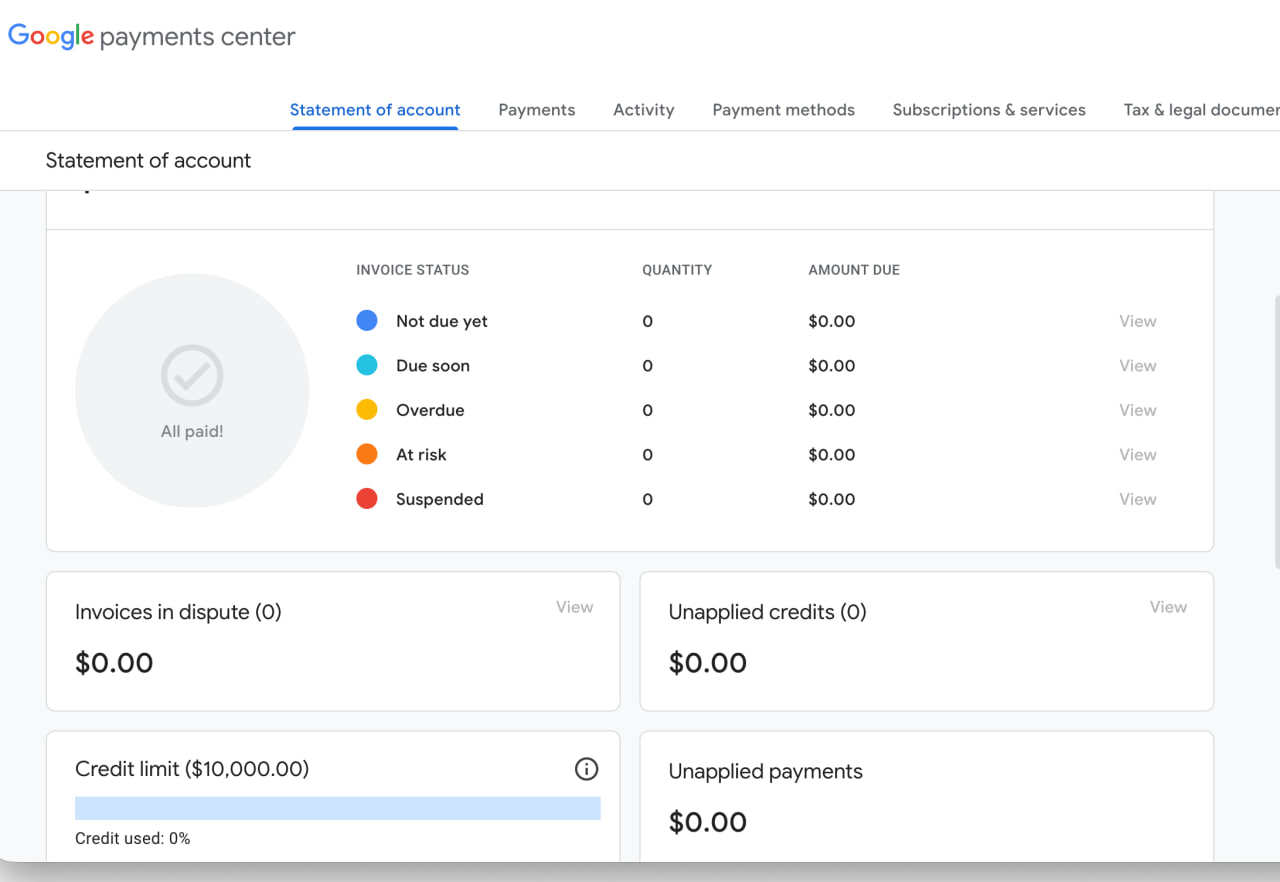
Task: Click the credit used progress bar
Action: [338, 808]
